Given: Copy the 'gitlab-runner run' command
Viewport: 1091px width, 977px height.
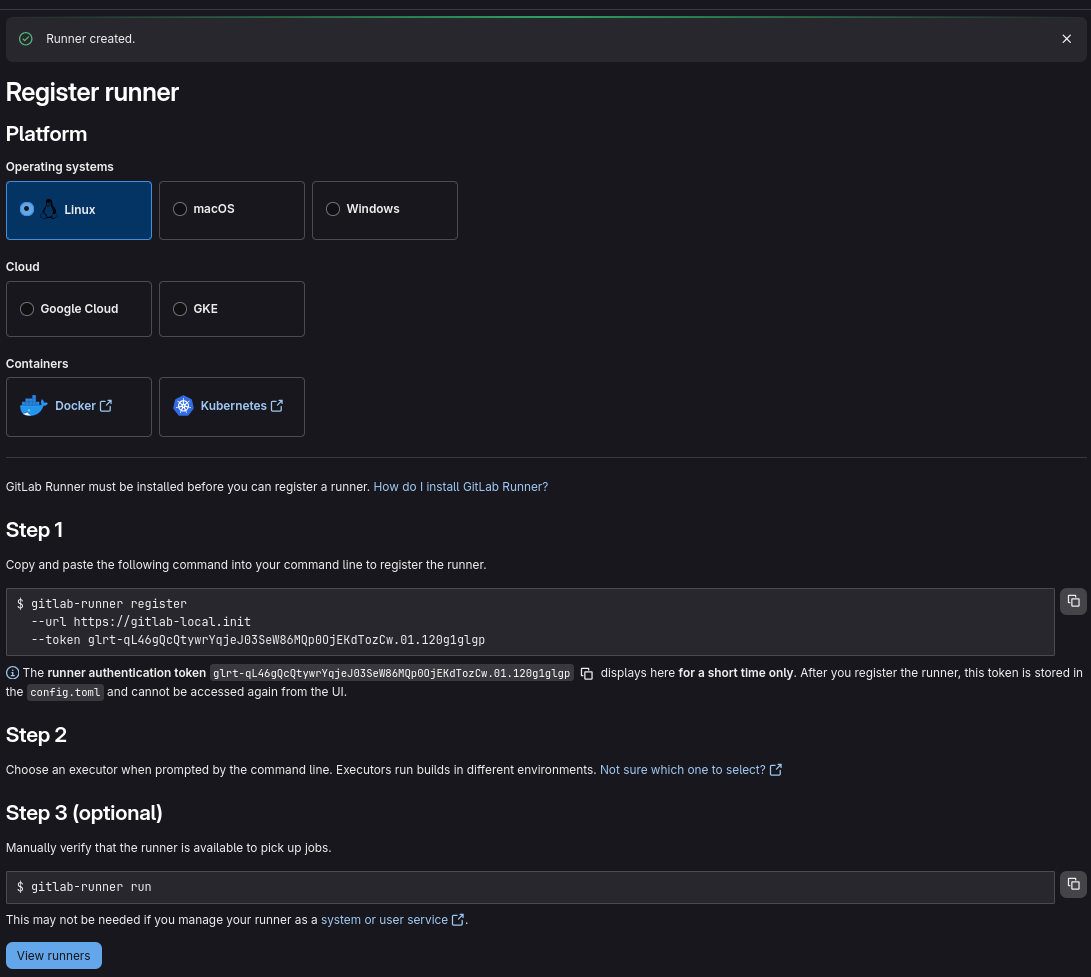Looking at the screenshot, I should click(1073, 884).
